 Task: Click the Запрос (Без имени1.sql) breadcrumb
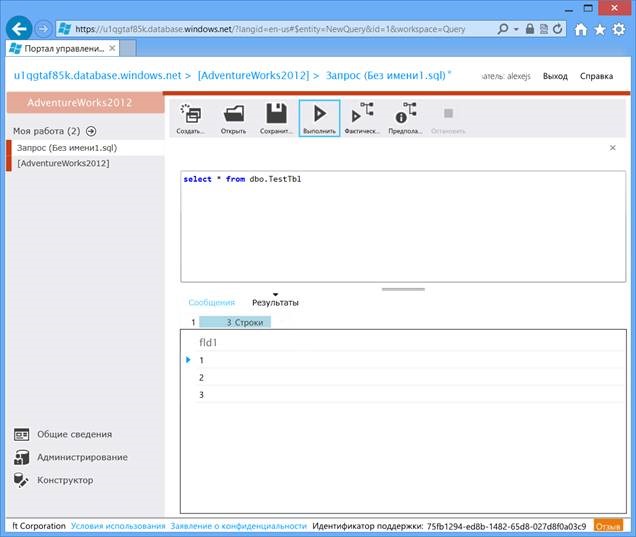pyautogui.click(x=386, y=76)
